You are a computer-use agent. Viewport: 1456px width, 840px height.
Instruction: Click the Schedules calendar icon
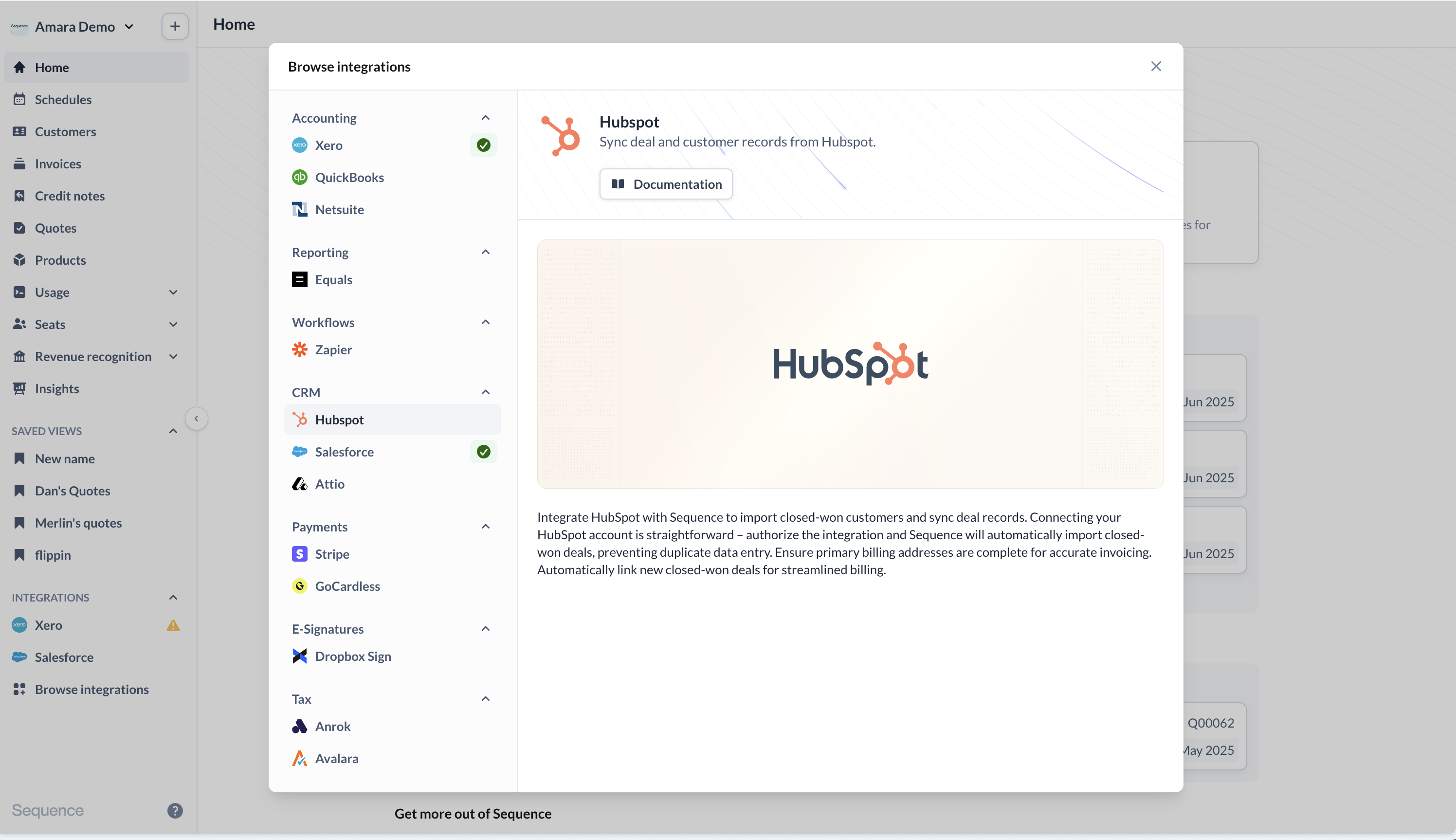coord(19,99)
